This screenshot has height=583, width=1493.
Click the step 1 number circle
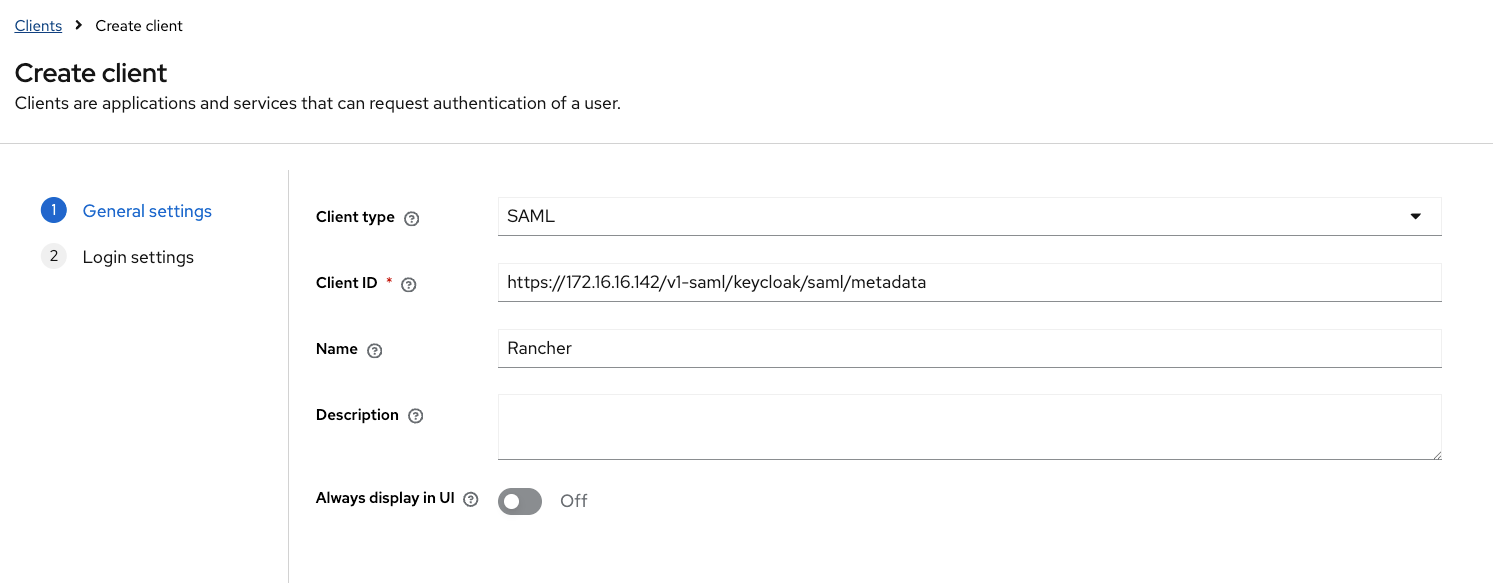[54, 211]
